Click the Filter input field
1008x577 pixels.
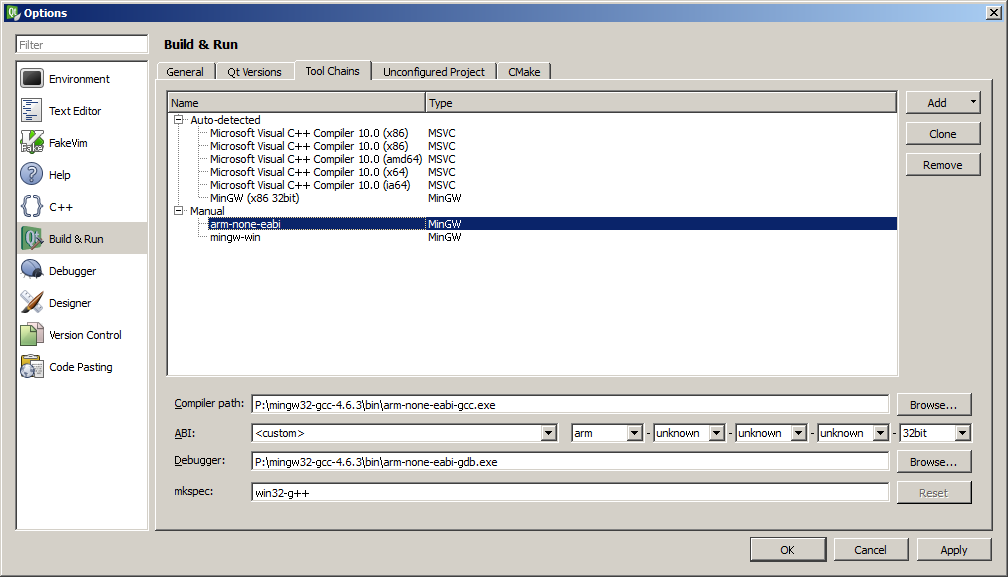[x=82, y=44]
